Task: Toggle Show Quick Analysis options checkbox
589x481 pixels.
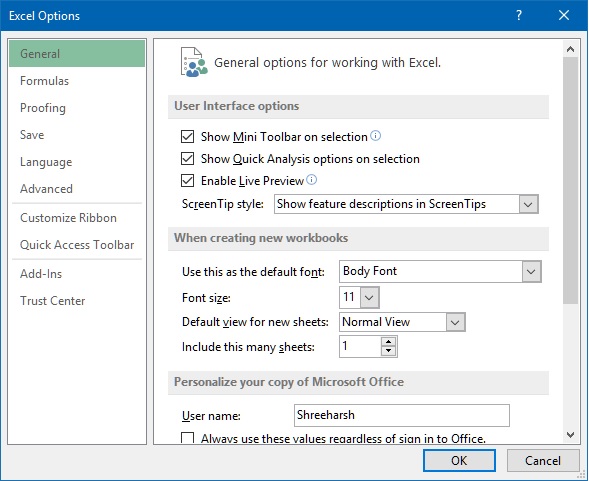Action: coord(187,159)
